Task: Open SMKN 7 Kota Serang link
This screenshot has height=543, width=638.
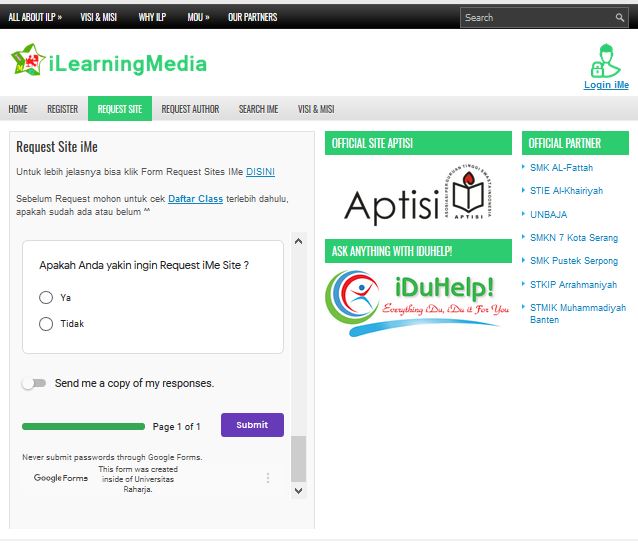Action: [574, 238]
